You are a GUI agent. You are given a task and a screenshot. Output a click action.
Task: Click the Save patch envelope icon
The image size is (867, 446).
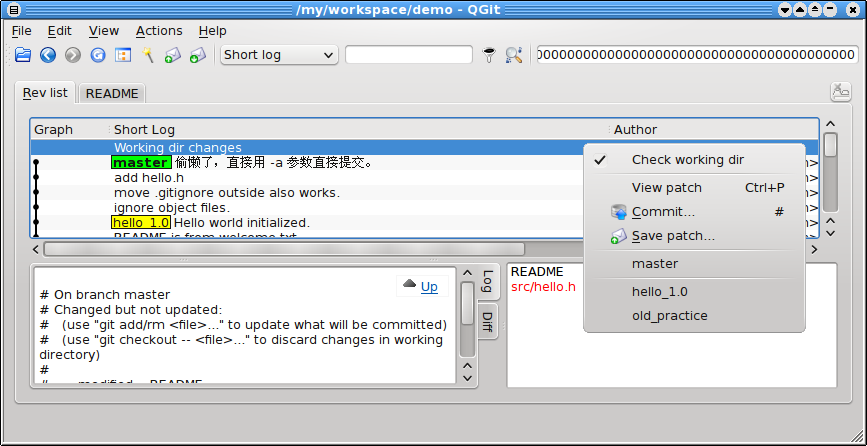[x=619, y=236]
